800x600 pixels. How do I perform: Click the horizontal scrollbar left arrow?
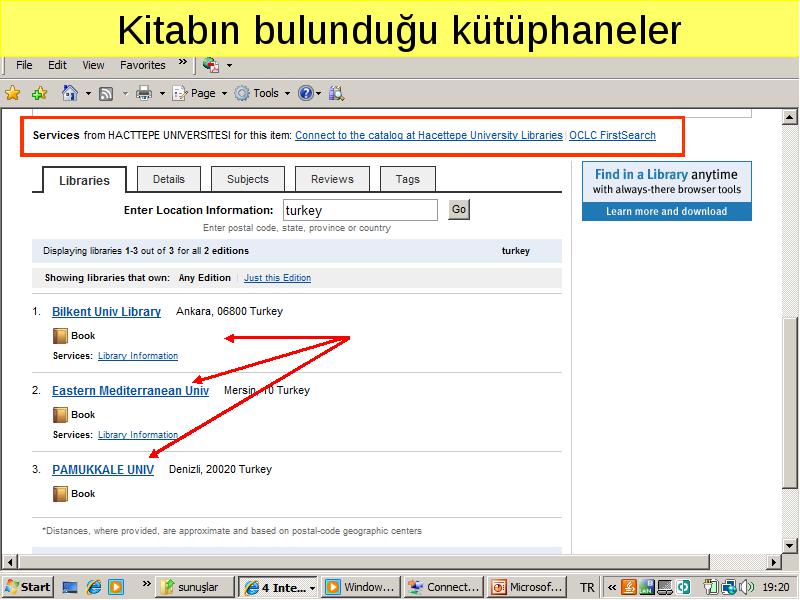pyautogui.click(x=10, y=562)
